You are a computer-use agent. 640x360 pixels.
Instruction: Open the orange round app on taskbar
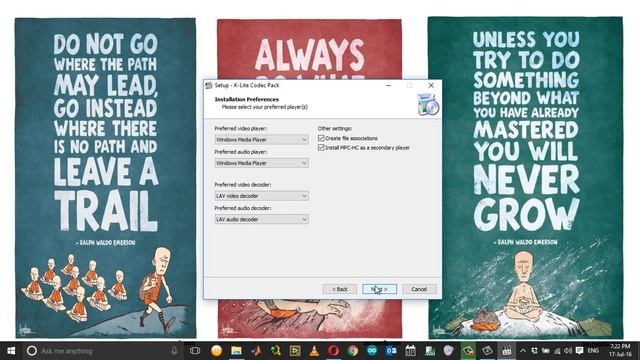click(x=216, y=351)
